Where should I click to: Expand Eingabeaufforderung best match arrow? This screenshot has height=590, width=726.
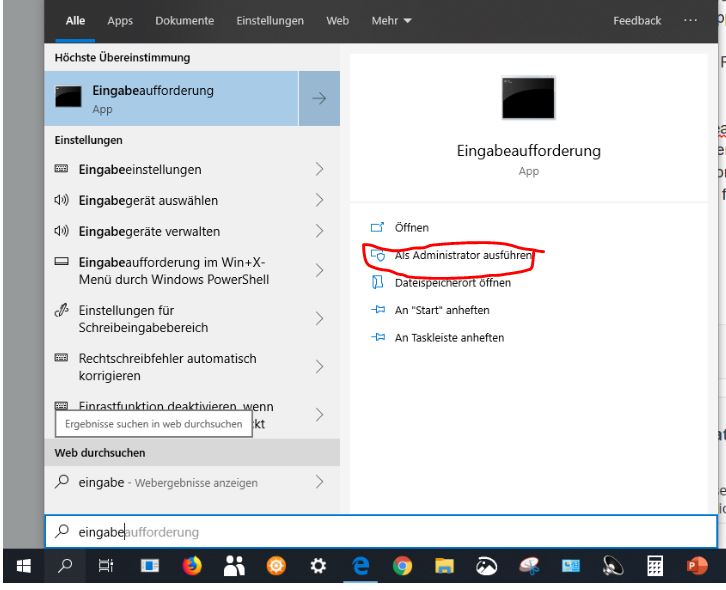coord(319,98)
